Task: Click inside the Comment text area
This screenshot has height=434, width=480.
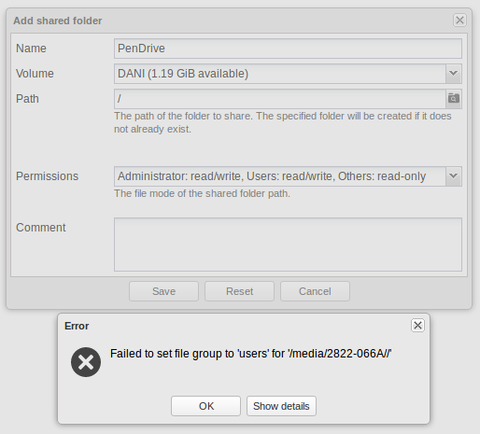Action: coord(288,244)
